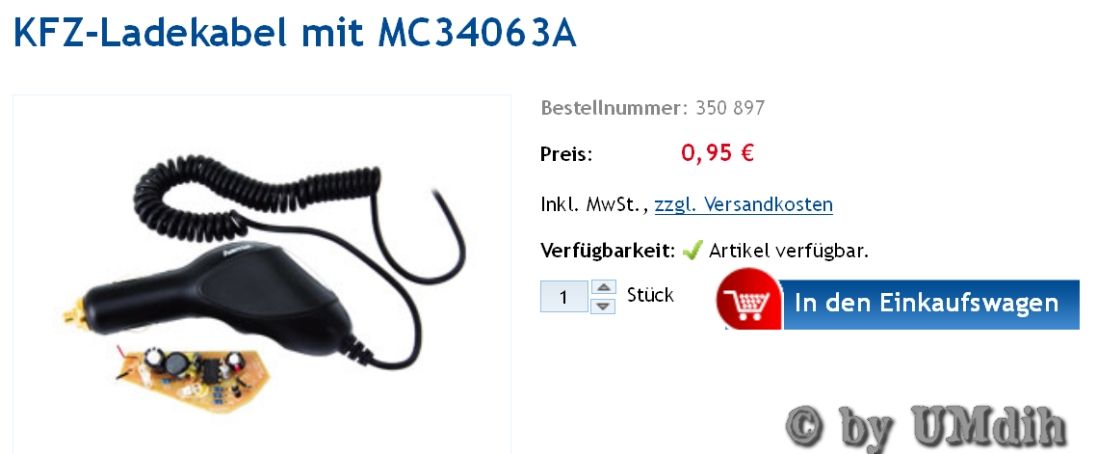Increase quantity with the up arrow
This screenshot has width=1099, height=454.
pos(603,287)
